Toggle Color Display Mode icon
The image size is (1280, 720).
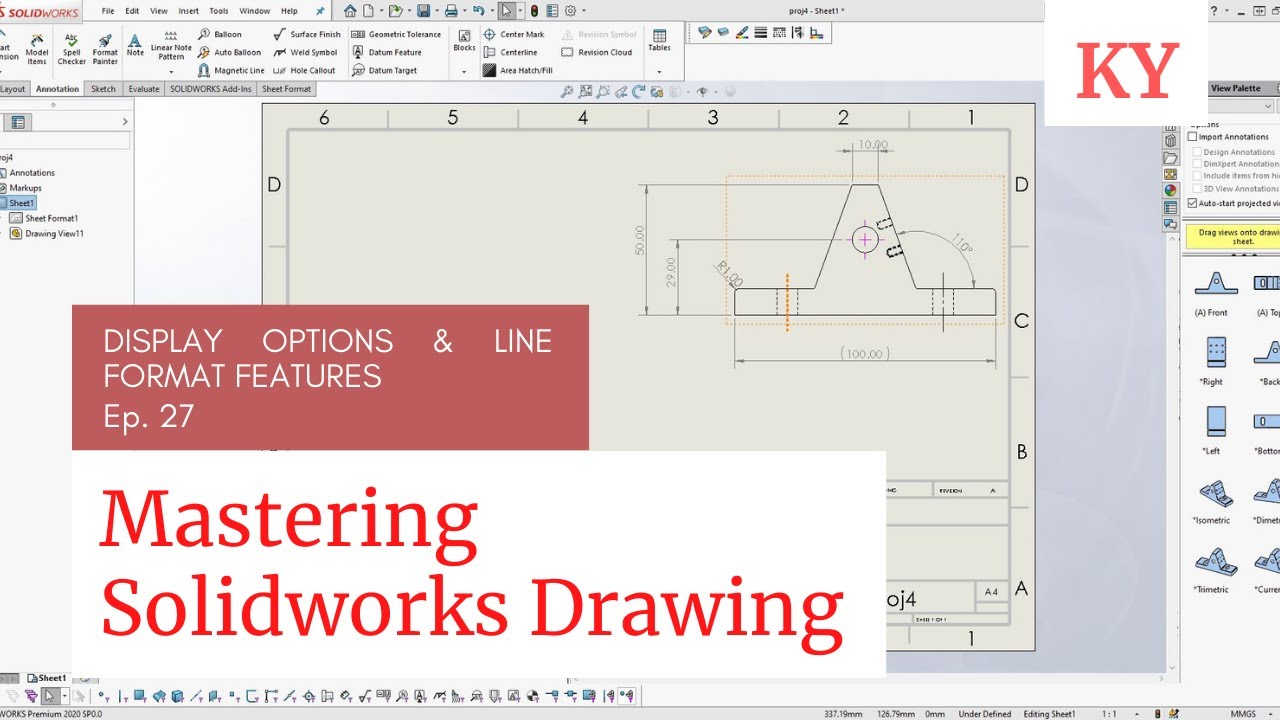pyautogui.click(x=817, y=32)
